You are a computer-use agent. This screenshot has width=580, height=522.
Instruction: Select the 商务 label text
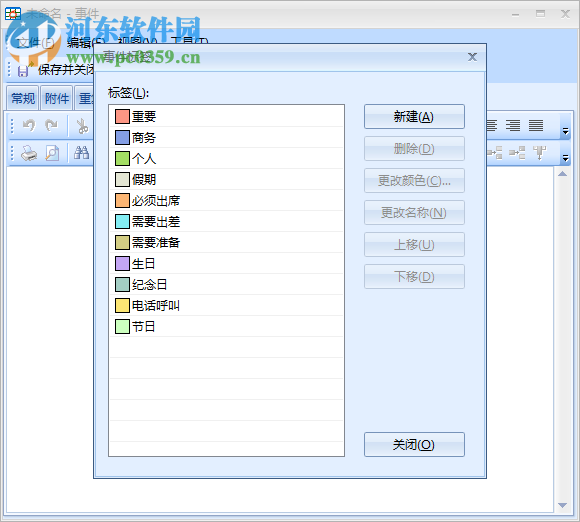144,138
